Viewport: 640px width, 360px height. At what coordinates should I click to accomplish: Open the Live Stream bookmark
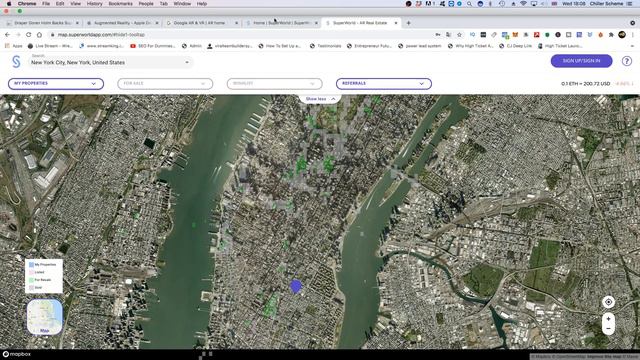pyautogui.click(x=49, y=46)
